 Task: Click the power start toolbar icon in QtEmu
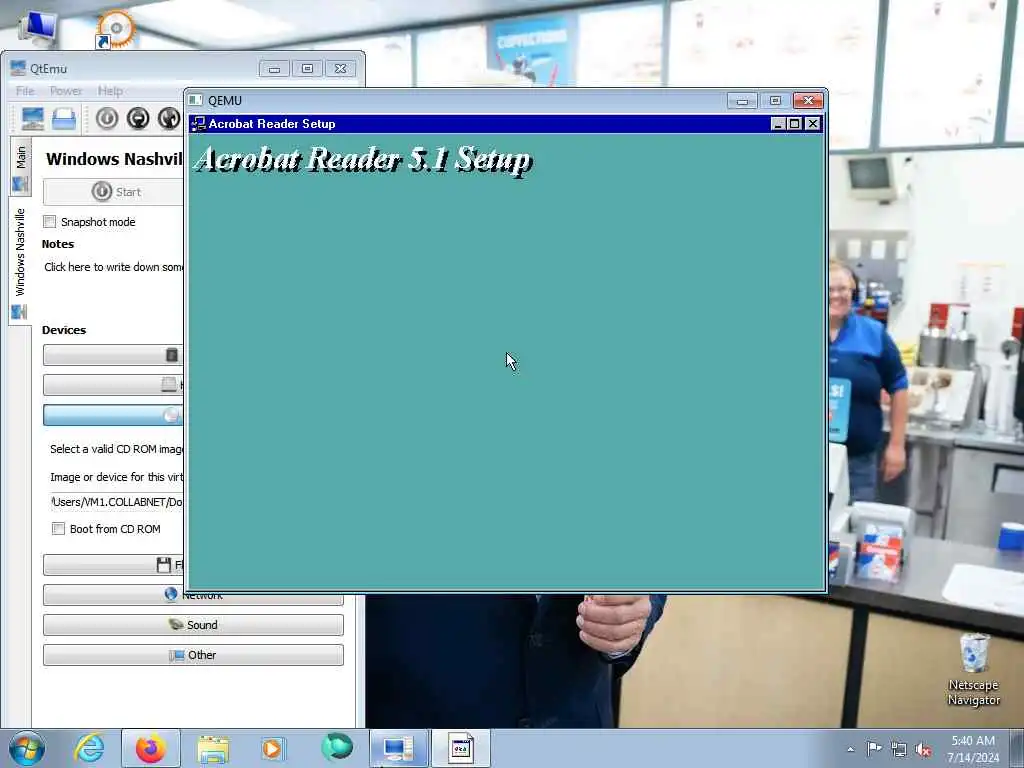click(107, 118)
